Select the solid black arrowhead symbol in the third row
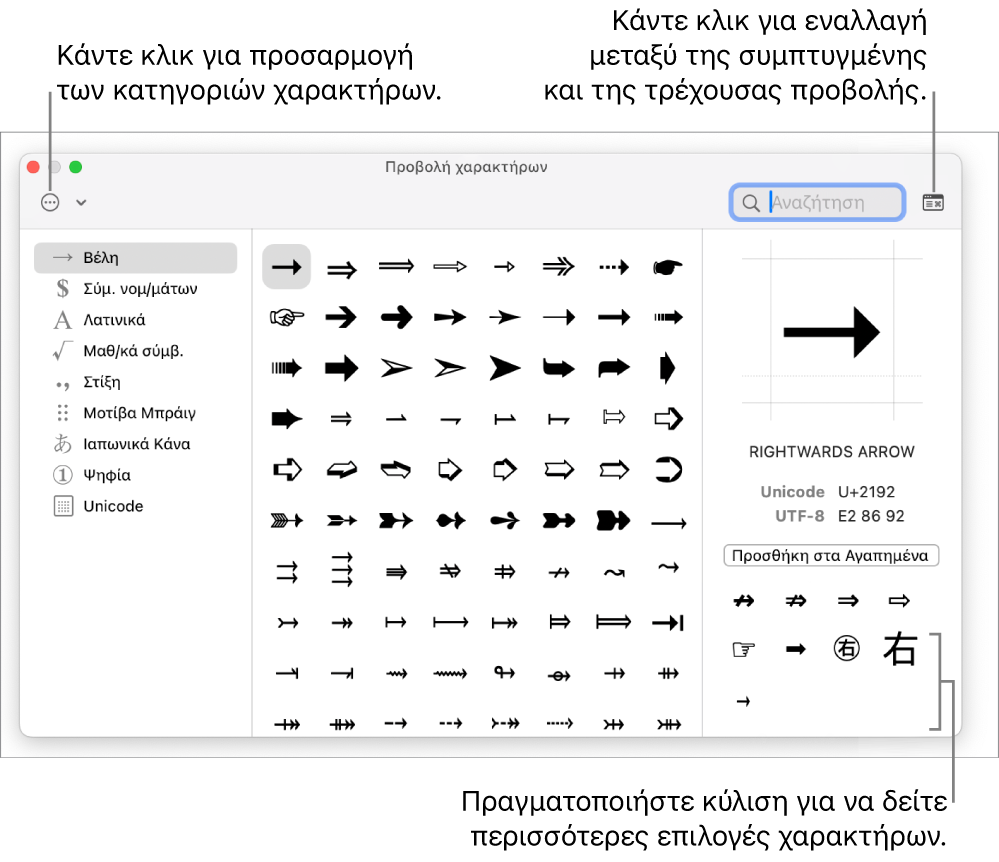Image resolution: width=999 pixels, height=862 pixels. point(505,368)
